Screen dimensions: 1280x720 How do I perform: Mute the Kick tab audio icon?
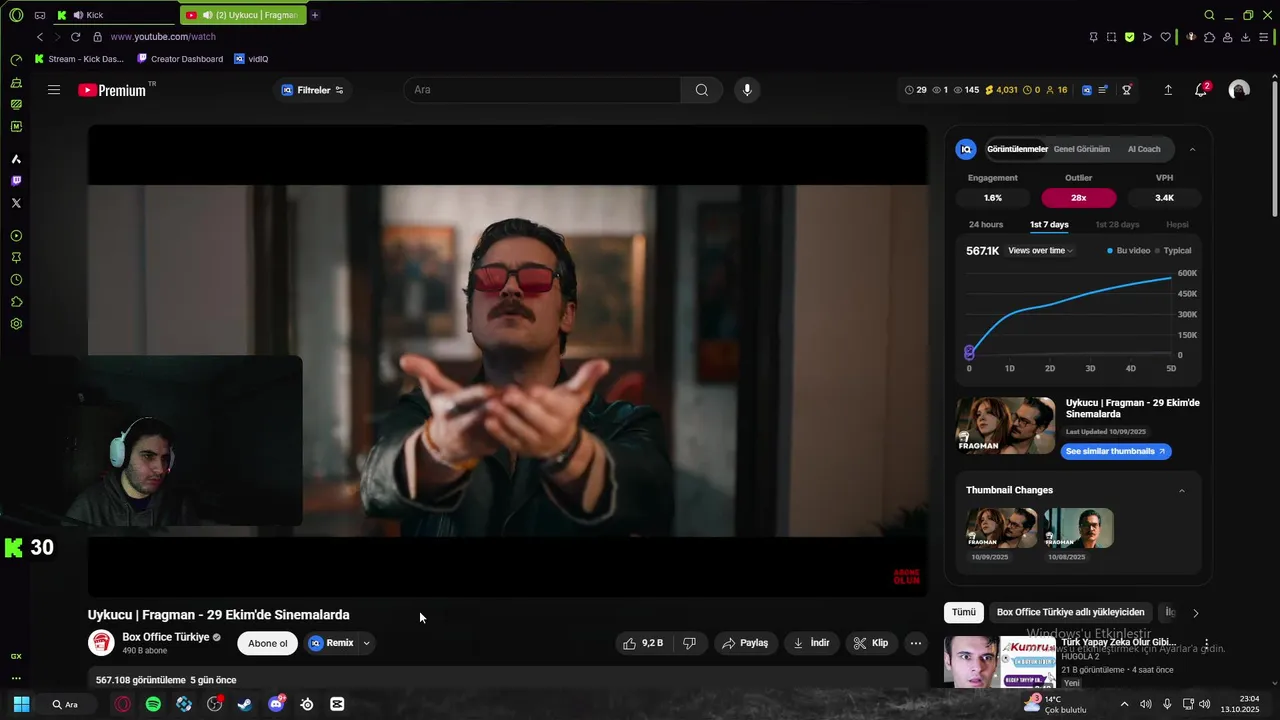78,15
